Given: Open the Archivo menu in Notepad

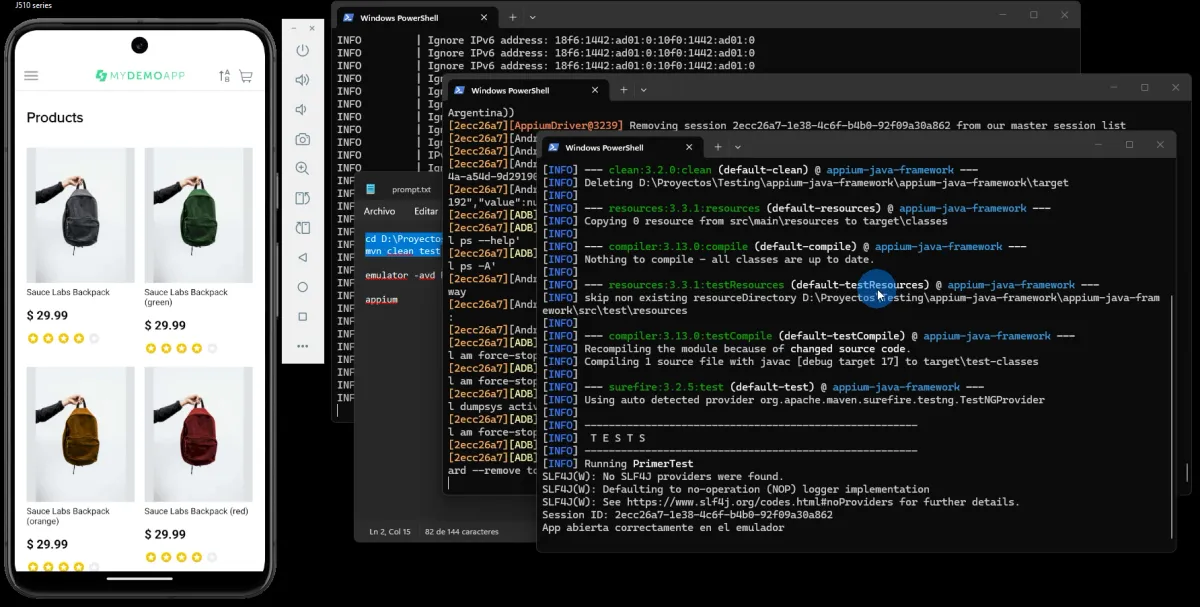Looking at the screenshot, I should click(x=379, y=212).
